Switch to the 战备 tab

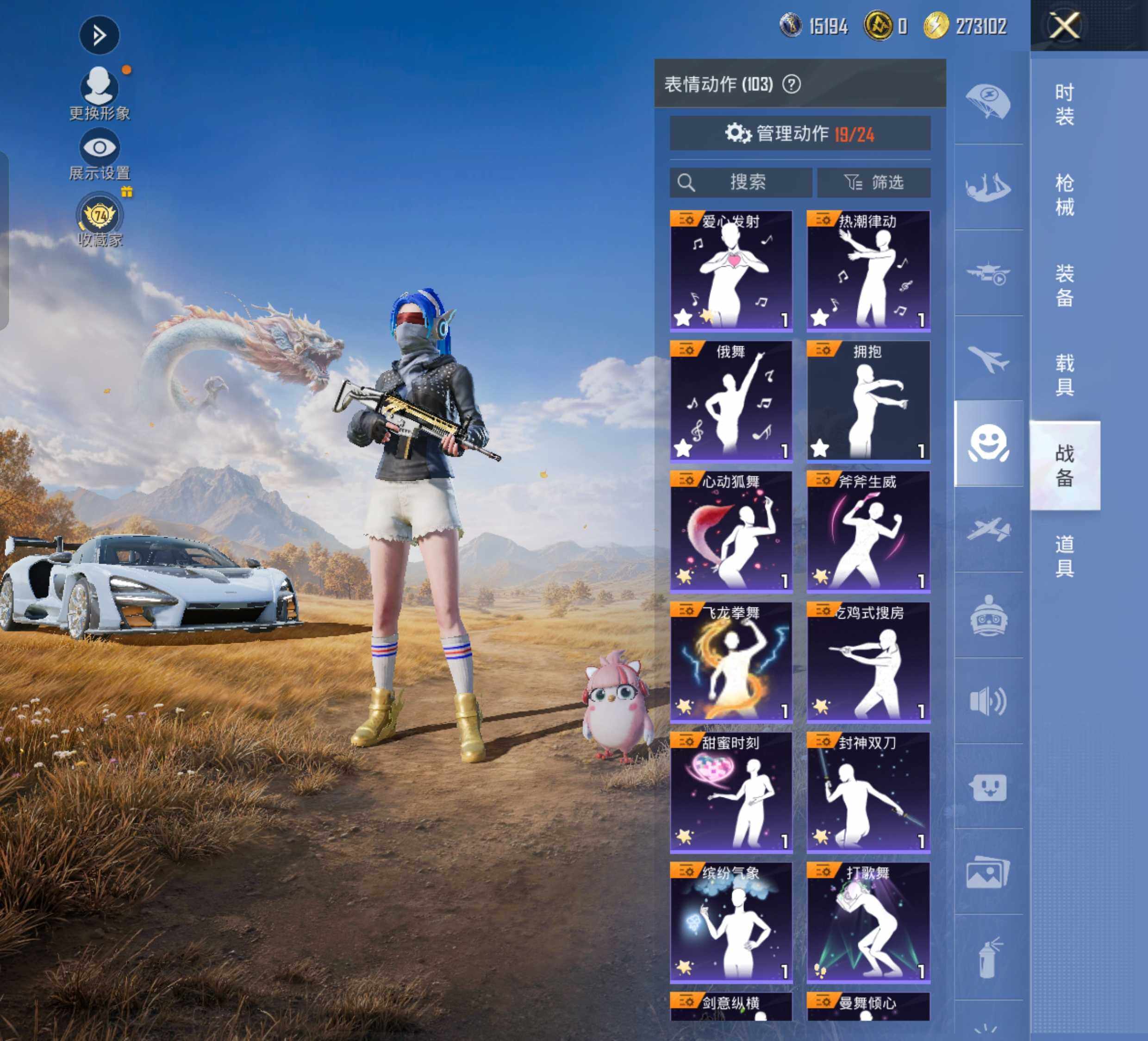coord(1064,465)
